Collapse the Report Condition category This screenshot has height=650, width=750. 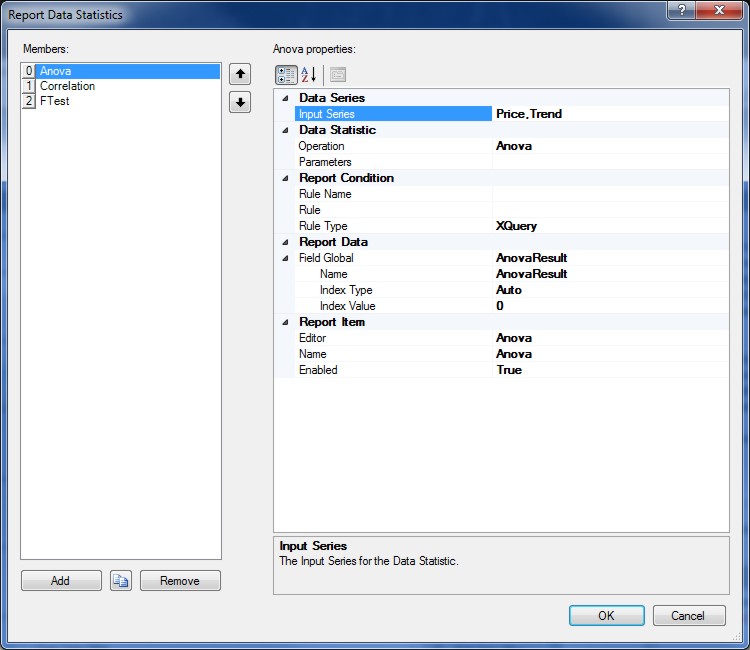click(x=284, y=178)
